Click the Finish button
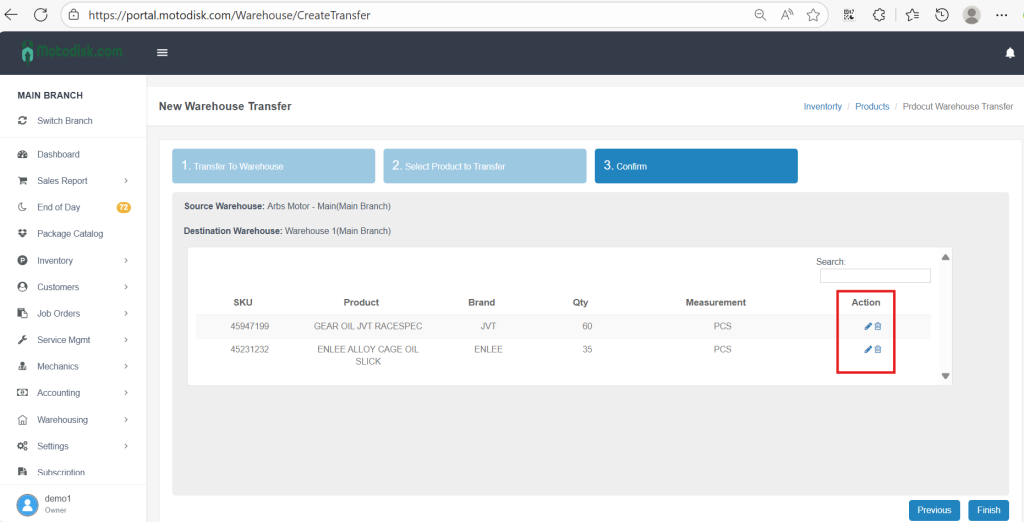 tap(988, 510)
